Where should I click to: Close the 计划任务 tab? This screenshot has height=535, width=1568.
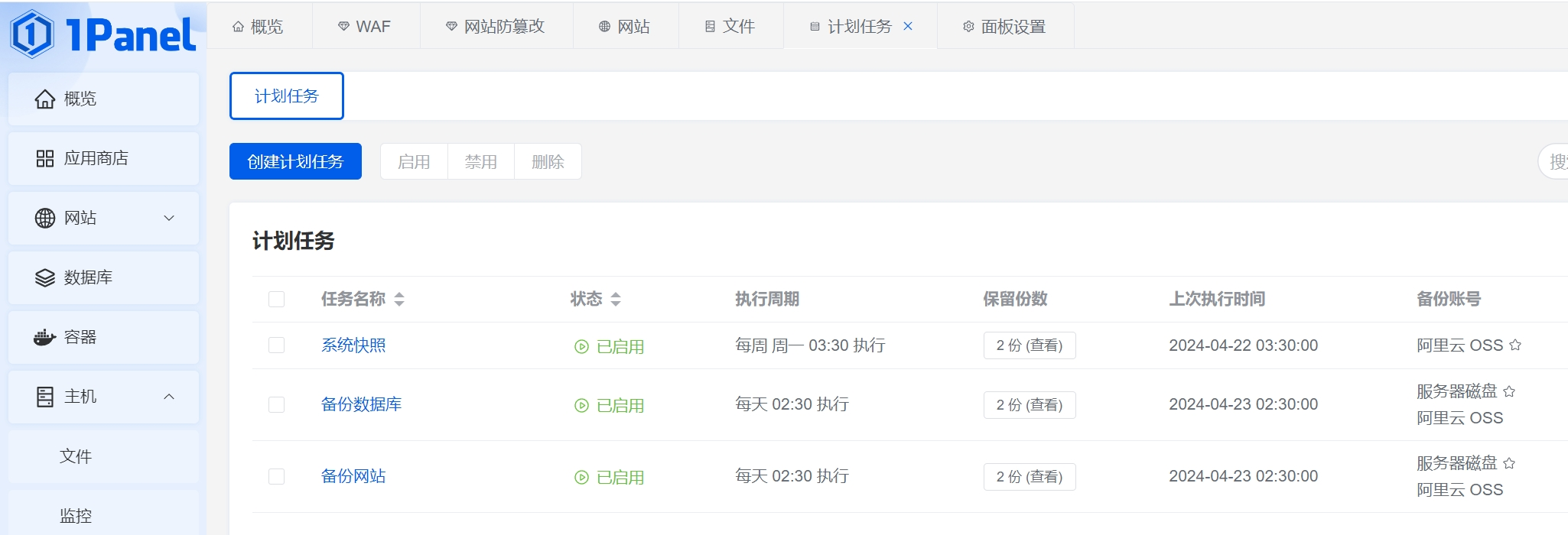pos(908,26)
